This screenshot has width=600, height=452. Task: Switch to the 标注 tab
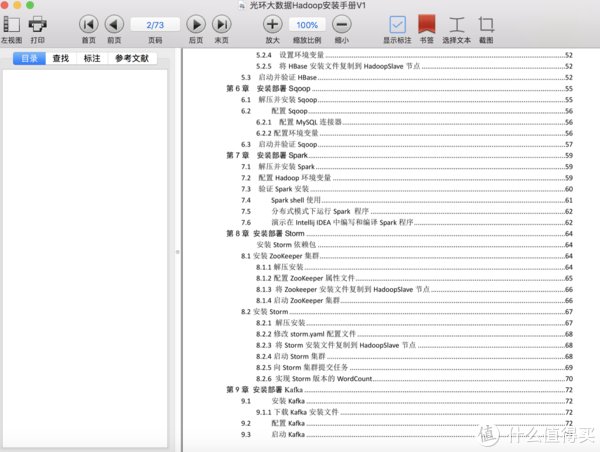(92, 59)
